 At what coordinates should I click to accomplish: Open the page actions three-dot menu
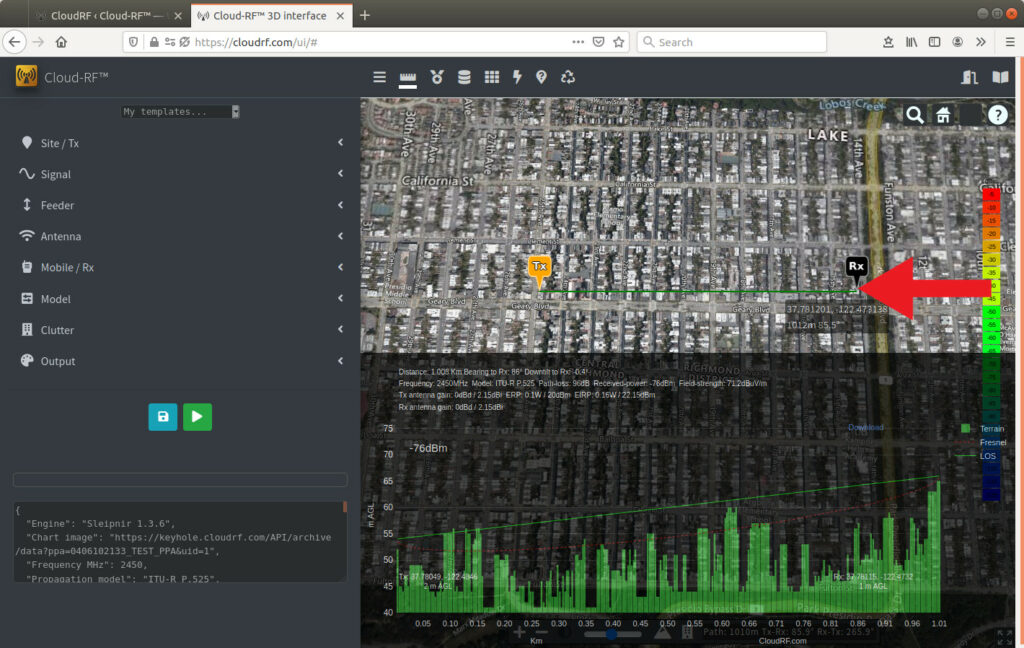pos(578,42)
